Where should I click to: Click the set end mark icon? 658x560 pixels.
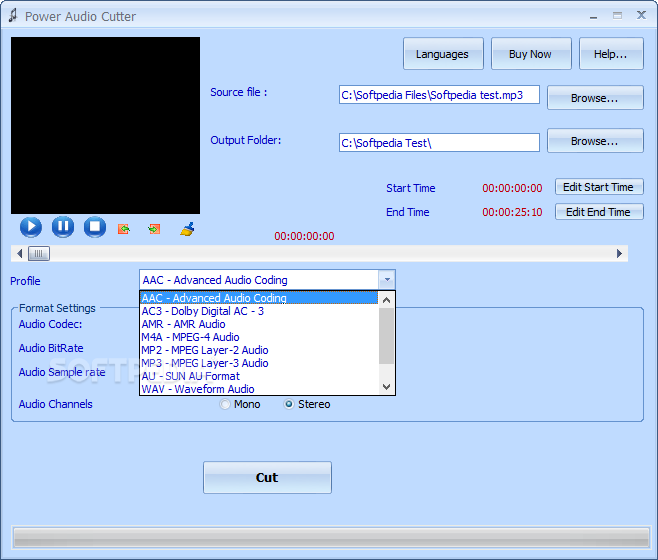pyautogui.click(x=154, y=229)
